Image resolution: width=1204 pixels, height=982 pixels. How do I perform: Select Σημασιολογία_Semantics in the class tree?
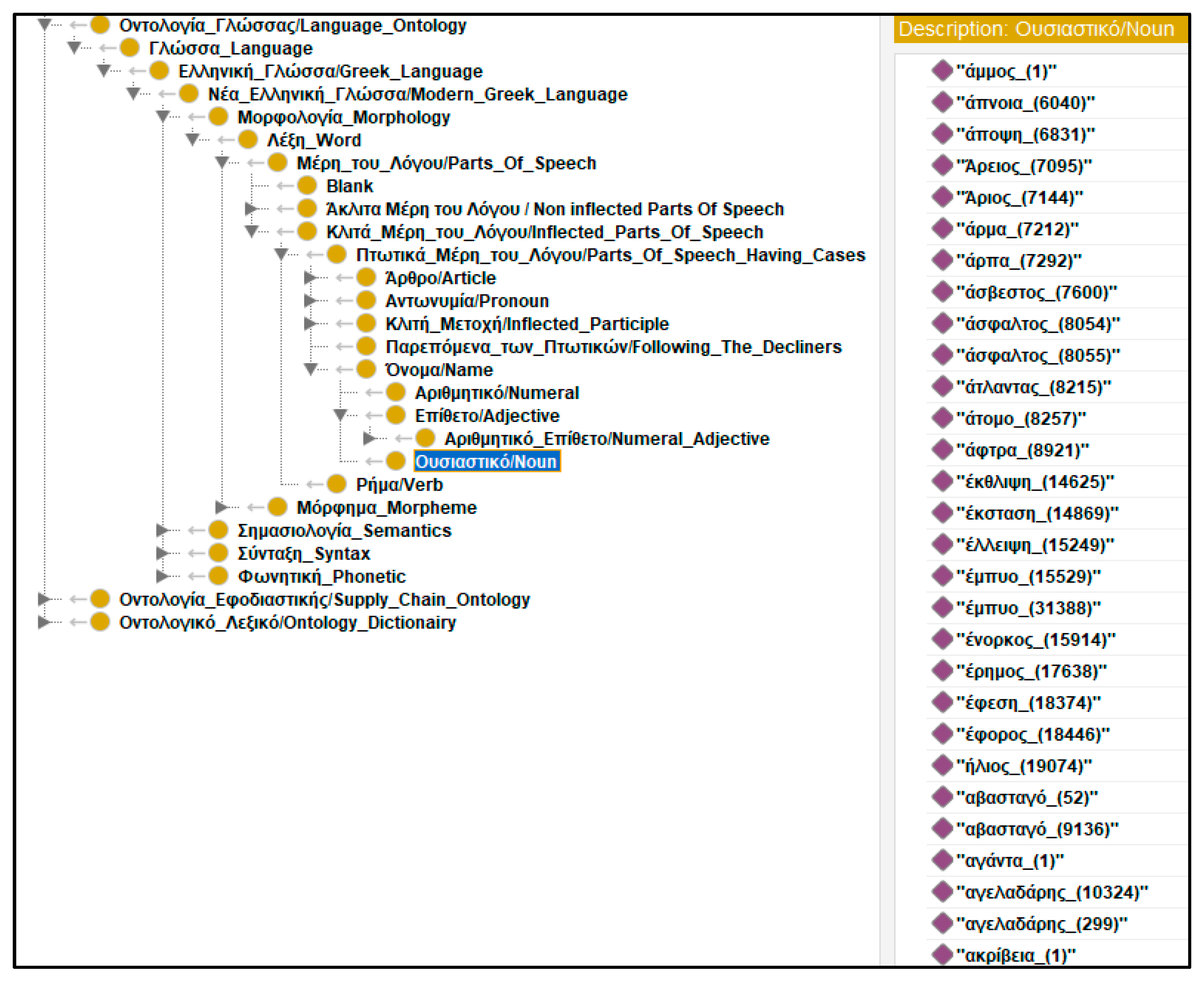click(344, 531)
